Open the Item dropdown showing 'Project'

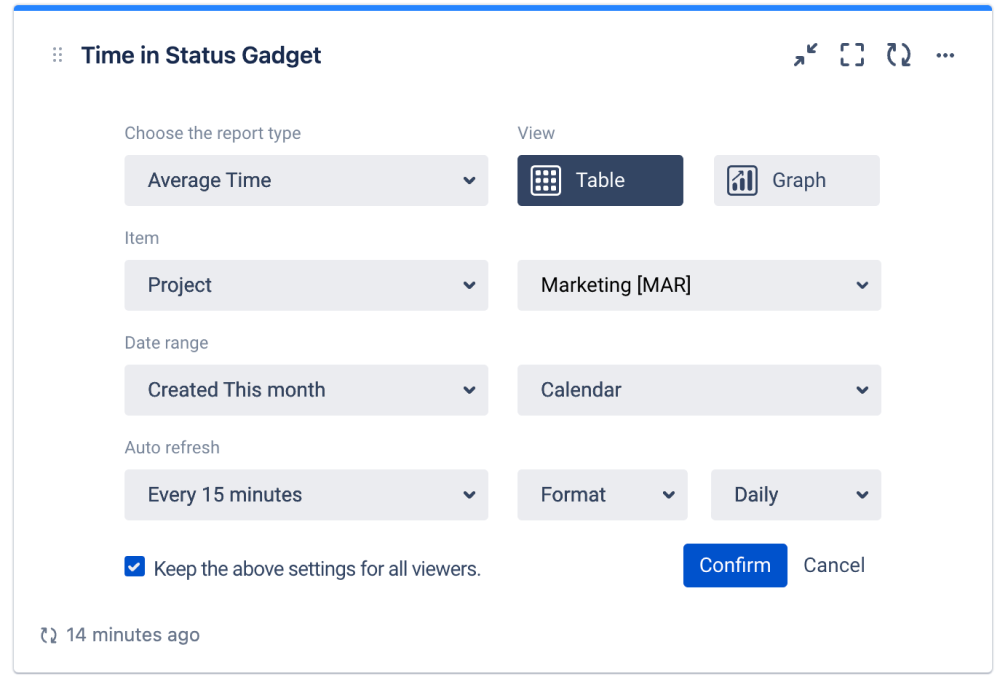(306, 285)
